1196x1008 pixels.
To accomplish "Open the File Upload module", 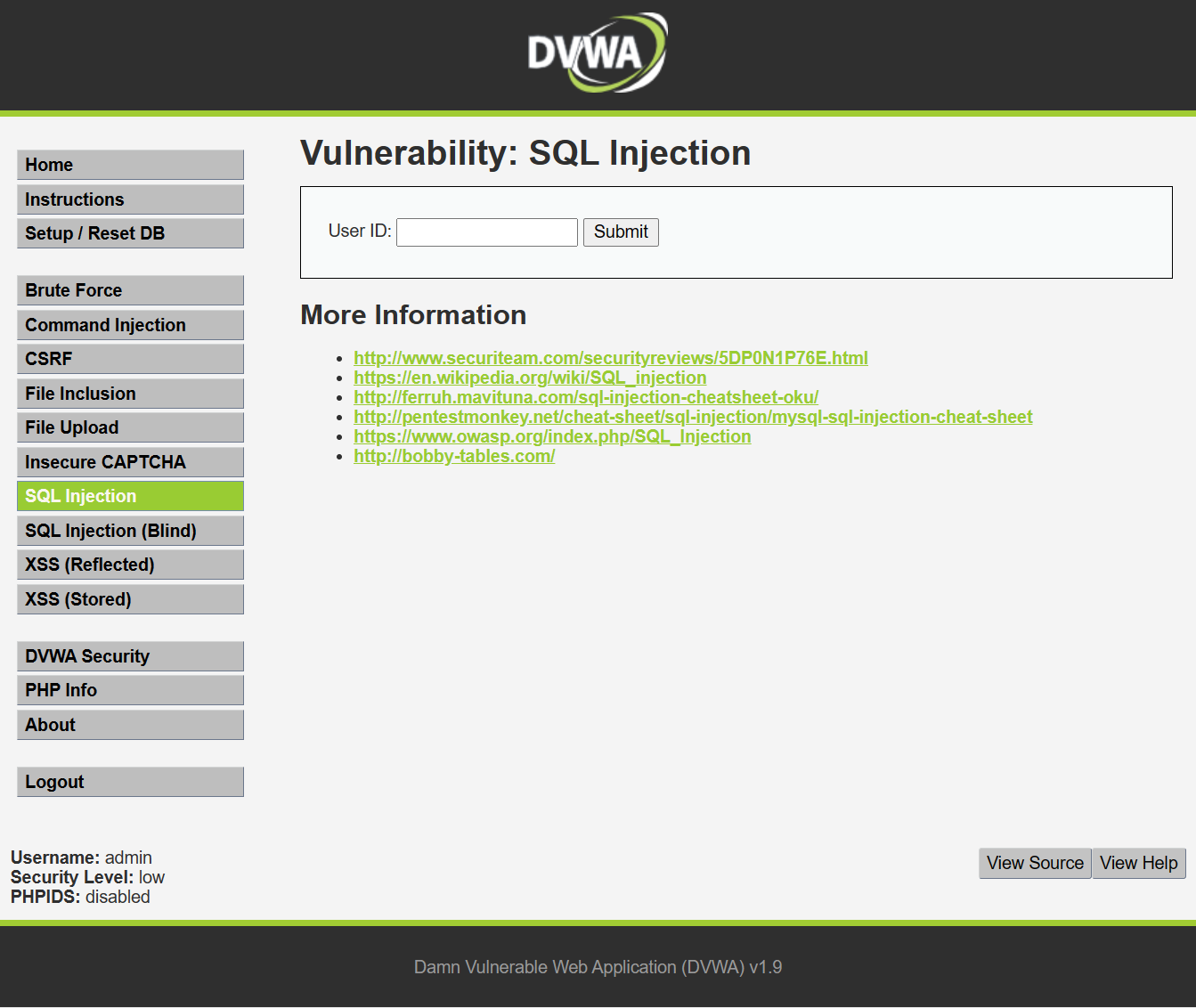I will pos(130,427).
